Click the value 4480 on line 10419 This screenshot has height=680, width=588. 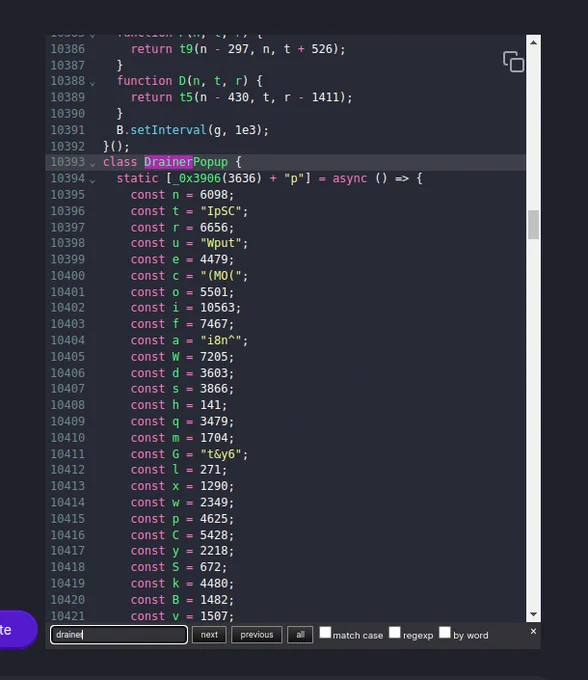[x=214, y=583]
